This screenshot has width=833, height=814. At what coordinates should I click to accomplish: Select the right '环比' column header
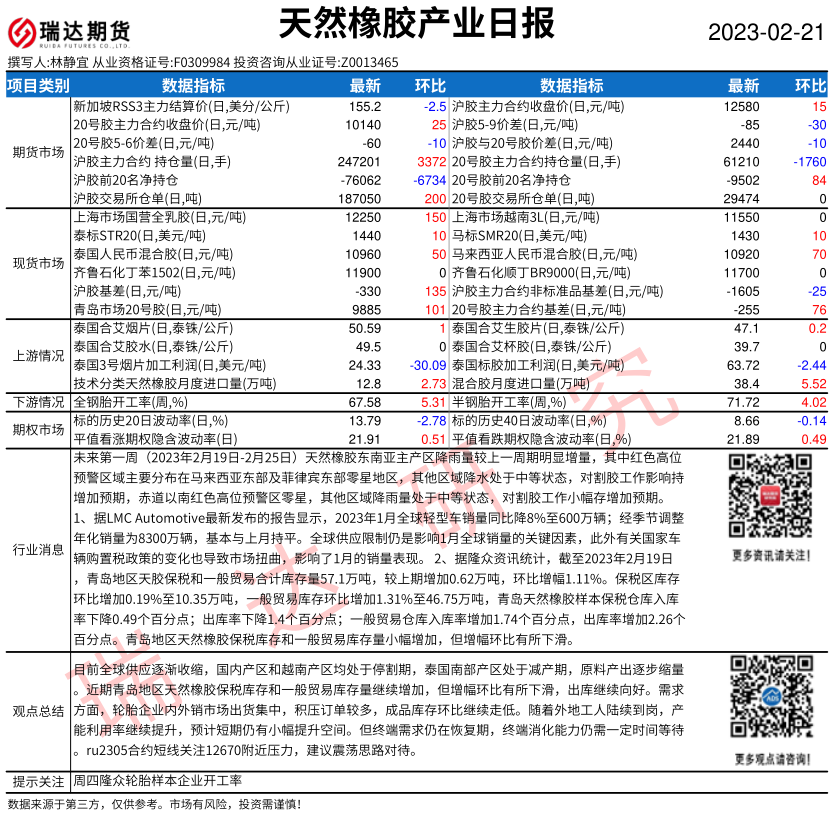(x=808, y=85)
